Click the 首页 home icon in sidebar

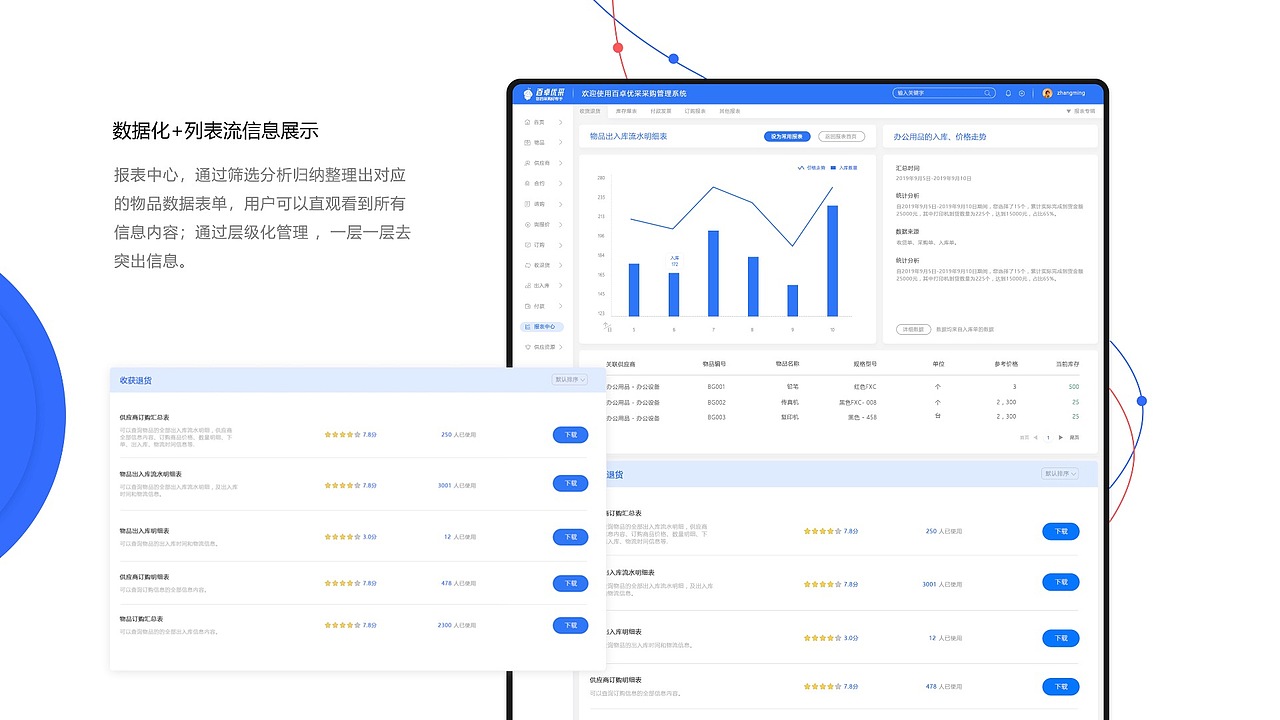point(527,122)
